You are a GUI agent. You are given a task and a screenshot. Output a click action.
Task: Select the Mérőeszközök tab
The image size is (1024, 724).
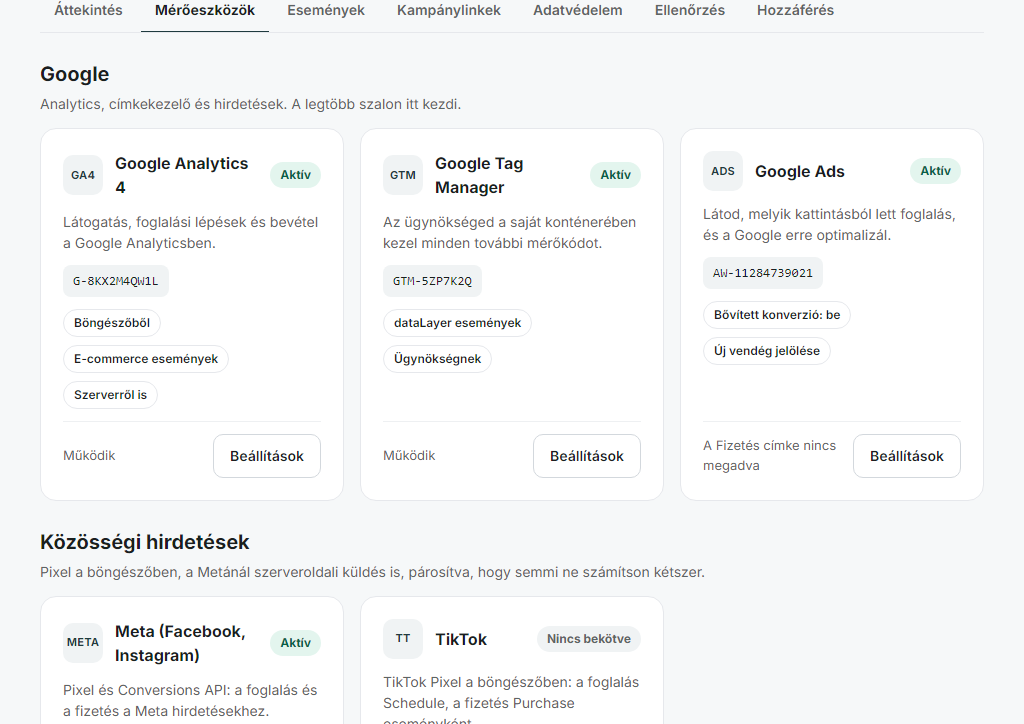click(204, 10)
